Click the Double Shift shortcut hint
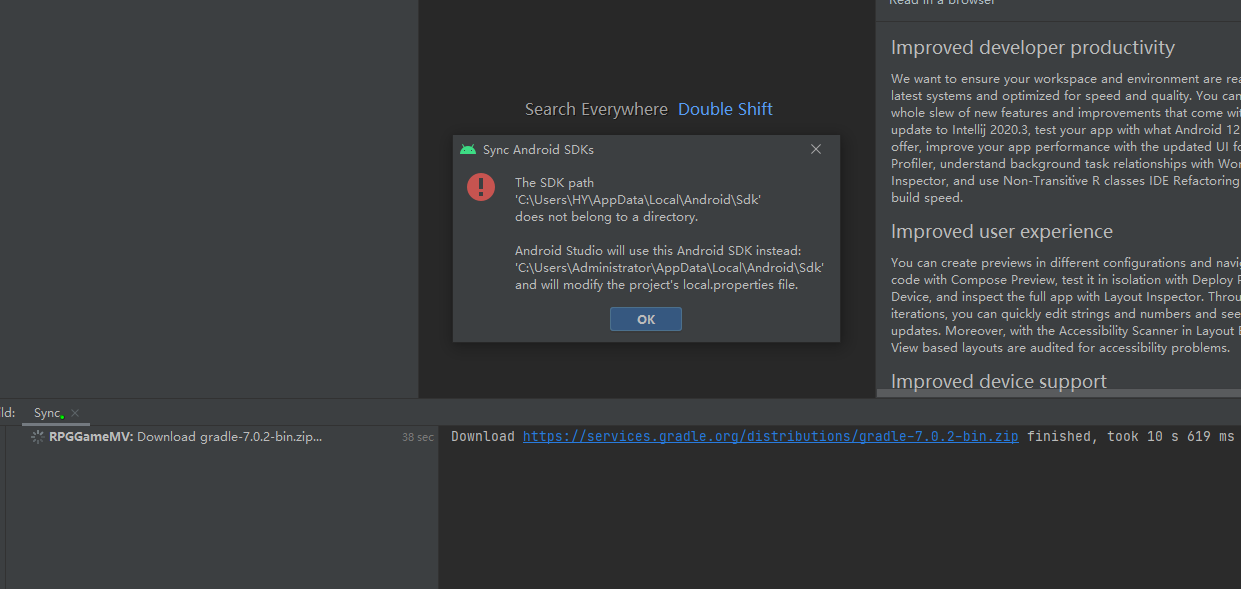 click(x=725, y=109)
